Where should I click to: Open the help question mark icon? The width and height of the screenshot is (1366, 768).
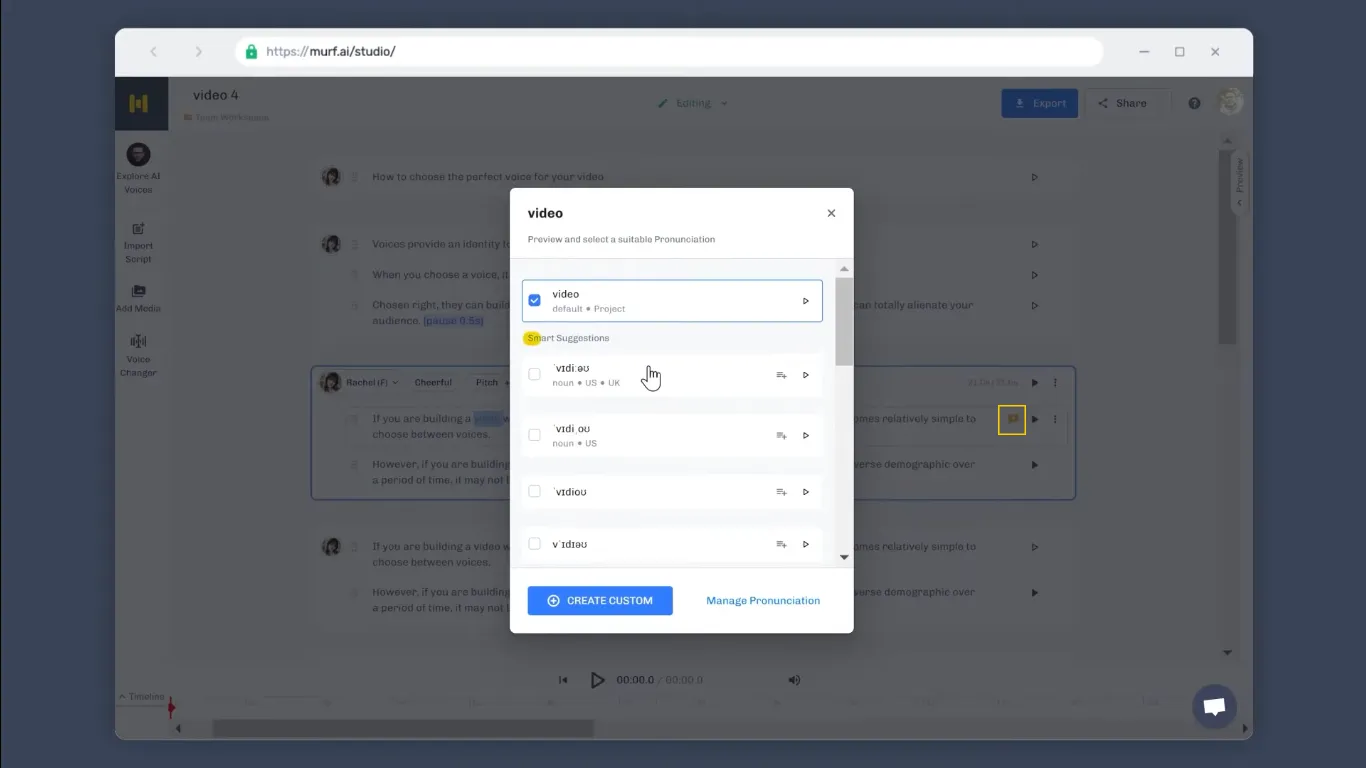[x=1194, y=103]
